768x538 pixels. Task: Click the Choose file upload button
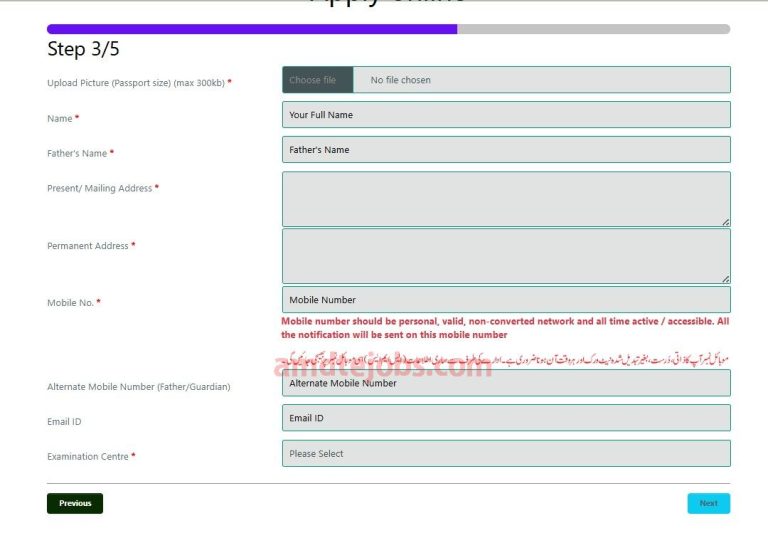tap(317, 80)
